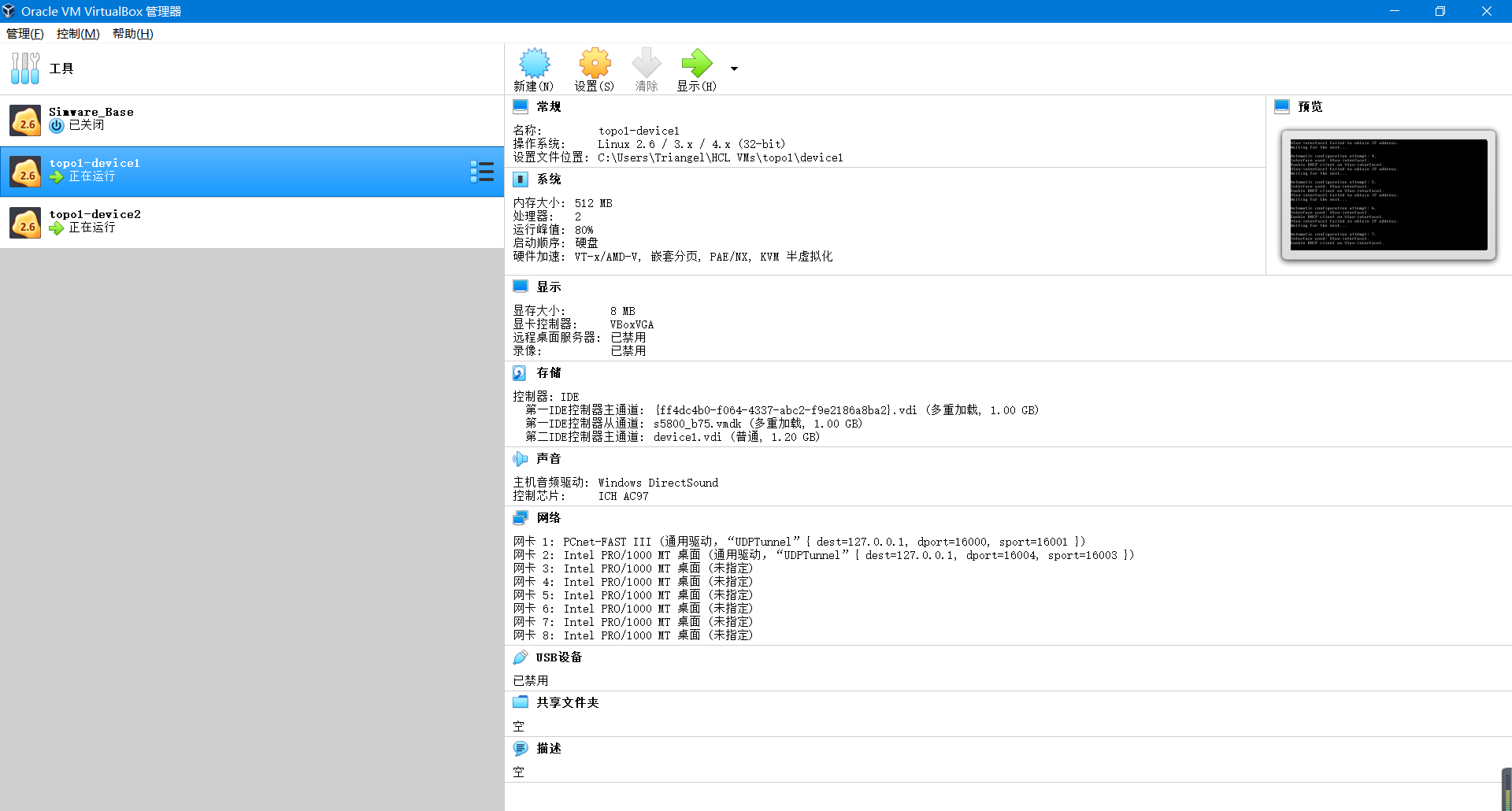Select the Simware_Base name text

[91, 112]
